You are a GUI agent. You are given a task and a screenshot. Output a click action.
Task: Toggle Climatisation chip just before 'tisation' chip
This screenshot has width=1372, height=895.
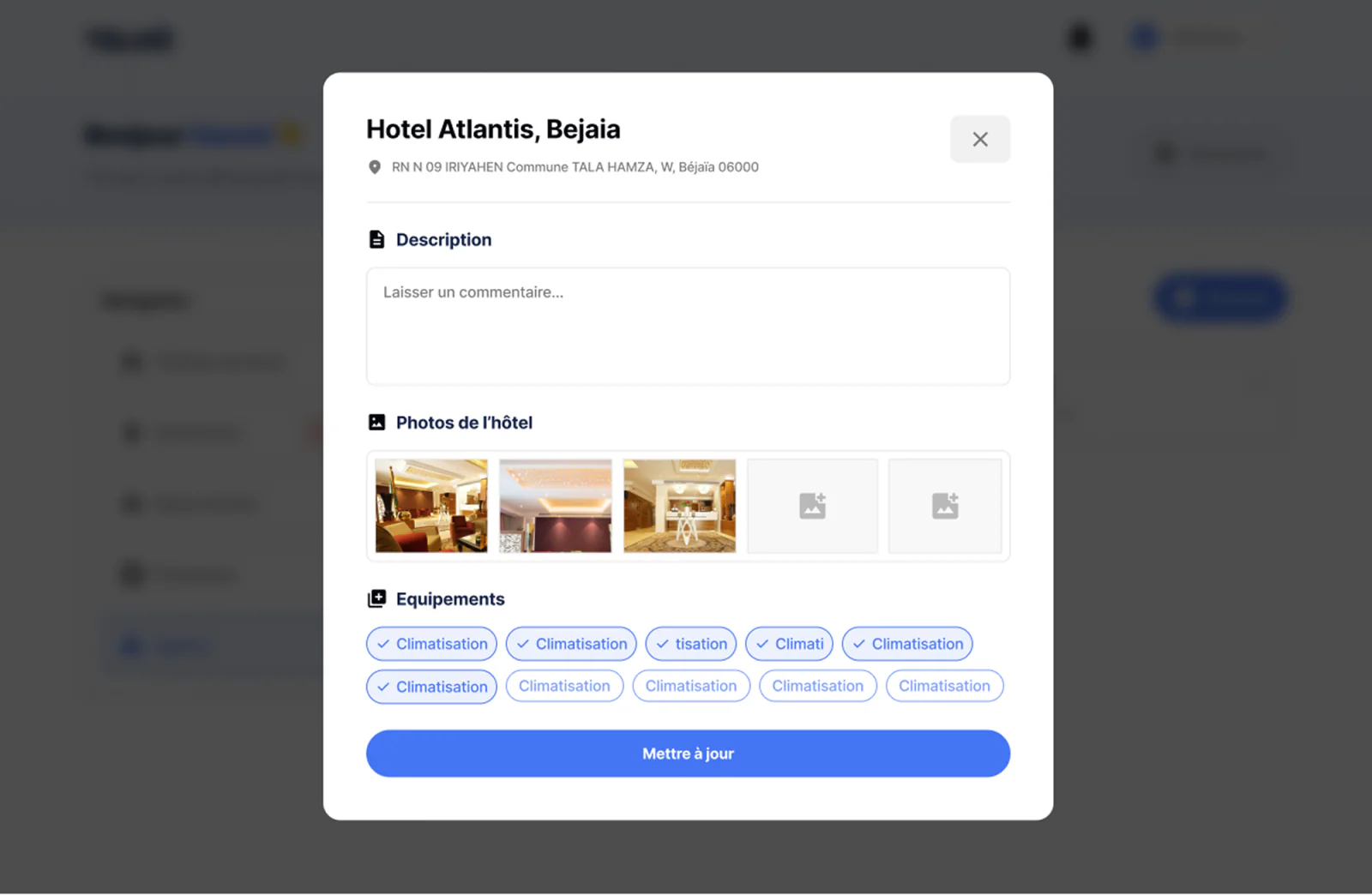tap(571, 644)
